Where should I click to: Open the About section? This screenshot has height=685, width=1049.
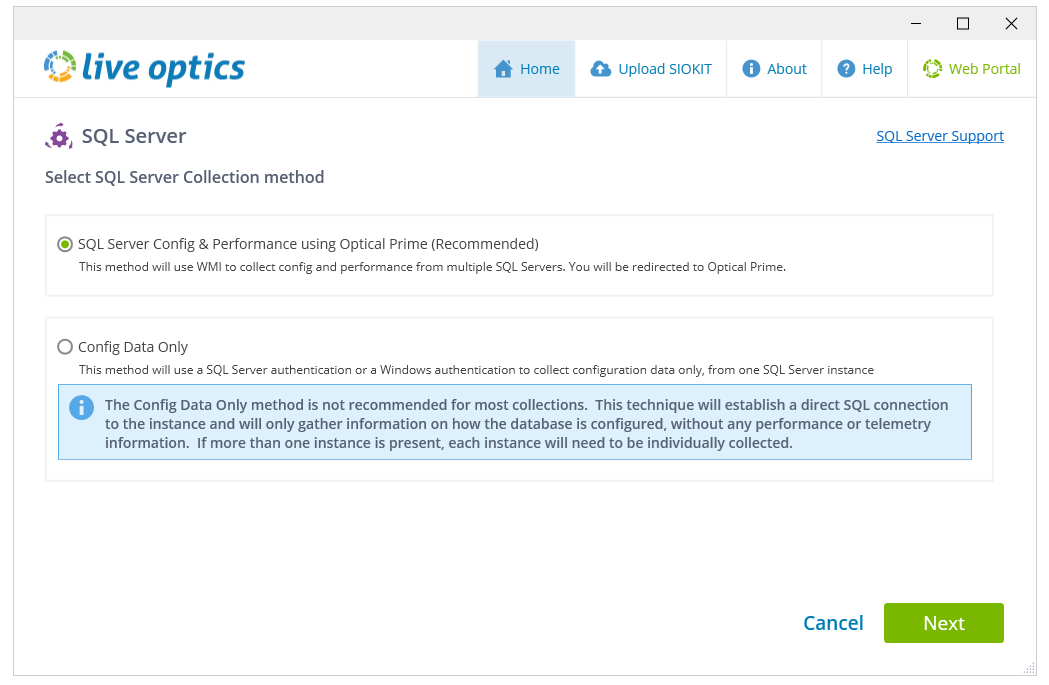click(774, 68)
